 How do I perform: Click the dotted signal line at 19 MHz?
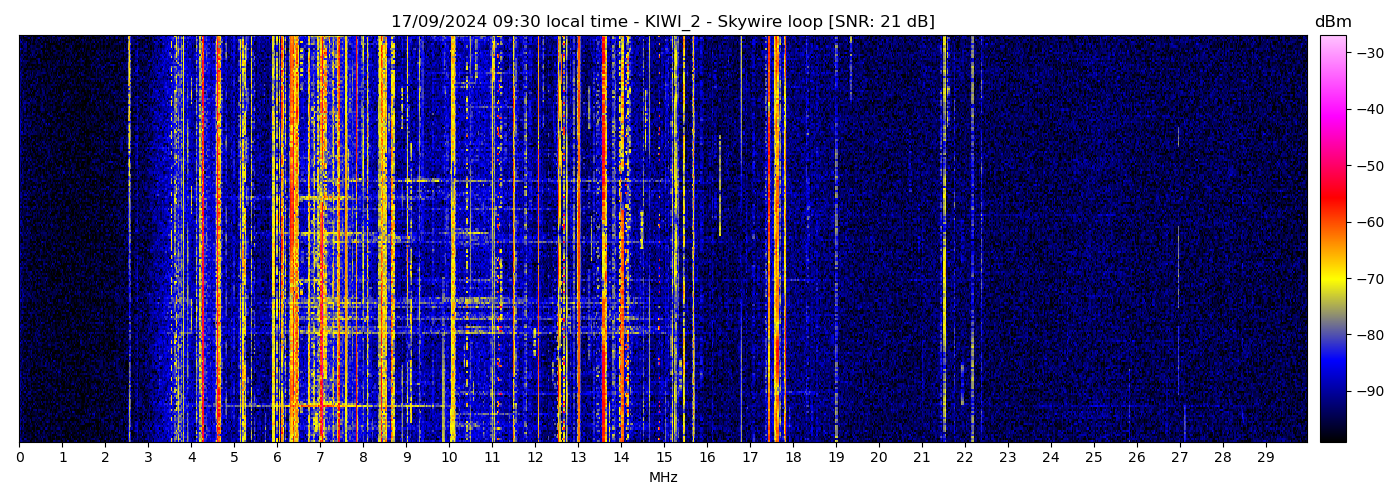[836, 240]
